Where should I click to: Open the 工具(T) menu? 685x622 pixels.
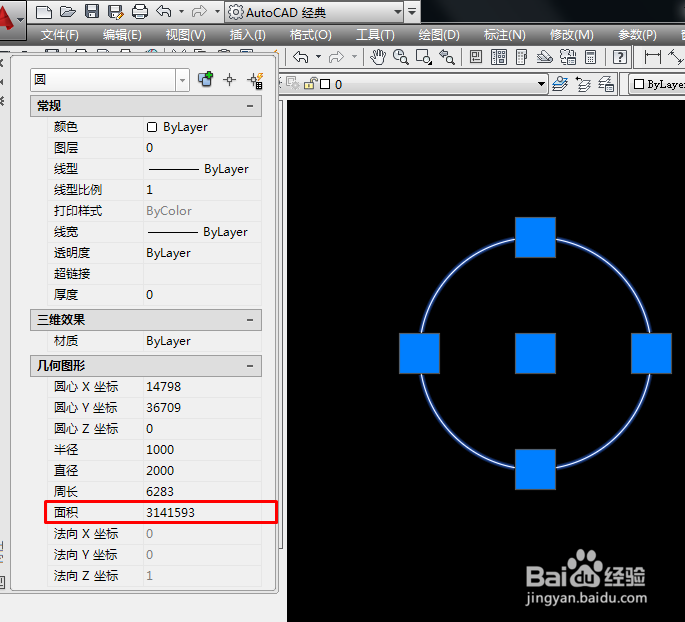click(375, 35)
